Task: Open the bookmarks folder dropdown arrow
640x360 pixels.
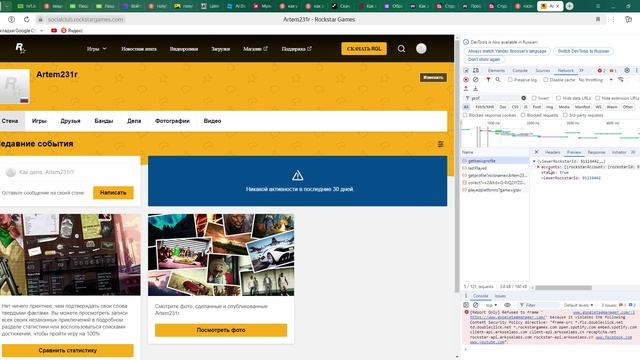Action: [42, 30]
